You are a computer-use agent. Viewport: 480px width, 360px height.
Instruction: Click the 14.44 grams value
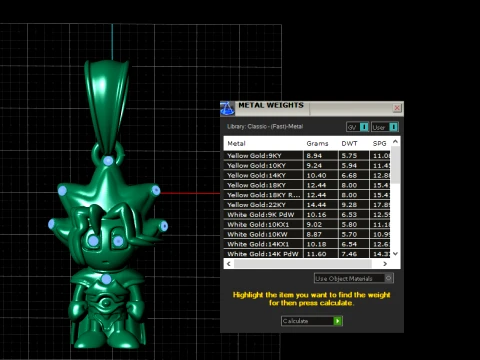(x=316, y=205)
